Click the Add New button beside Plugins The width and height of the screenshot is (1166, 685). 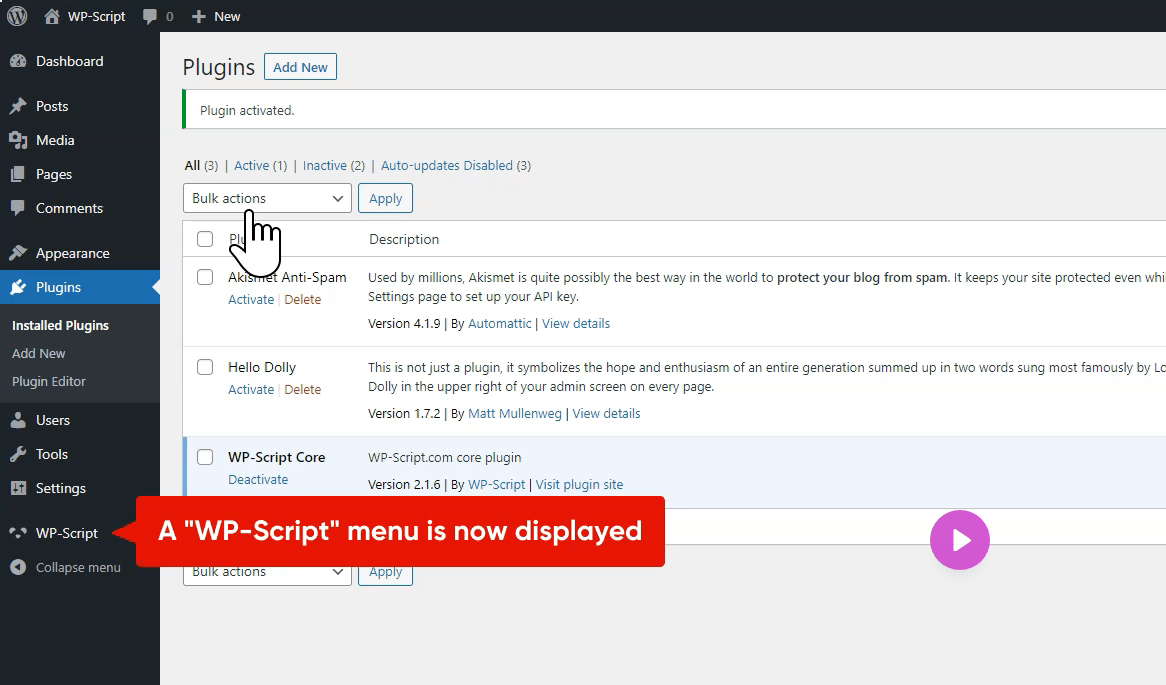tap(300, 67)
